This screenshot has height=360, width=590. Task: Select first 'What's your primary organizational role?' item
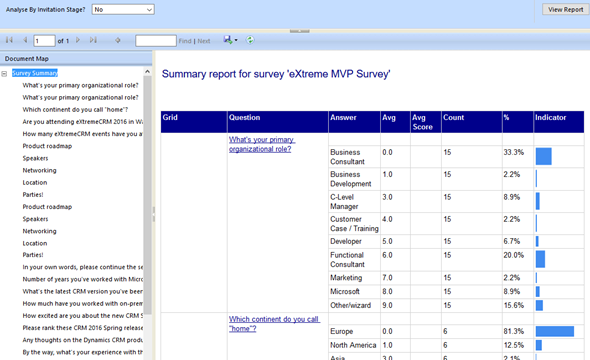click(x=80, y=85)
